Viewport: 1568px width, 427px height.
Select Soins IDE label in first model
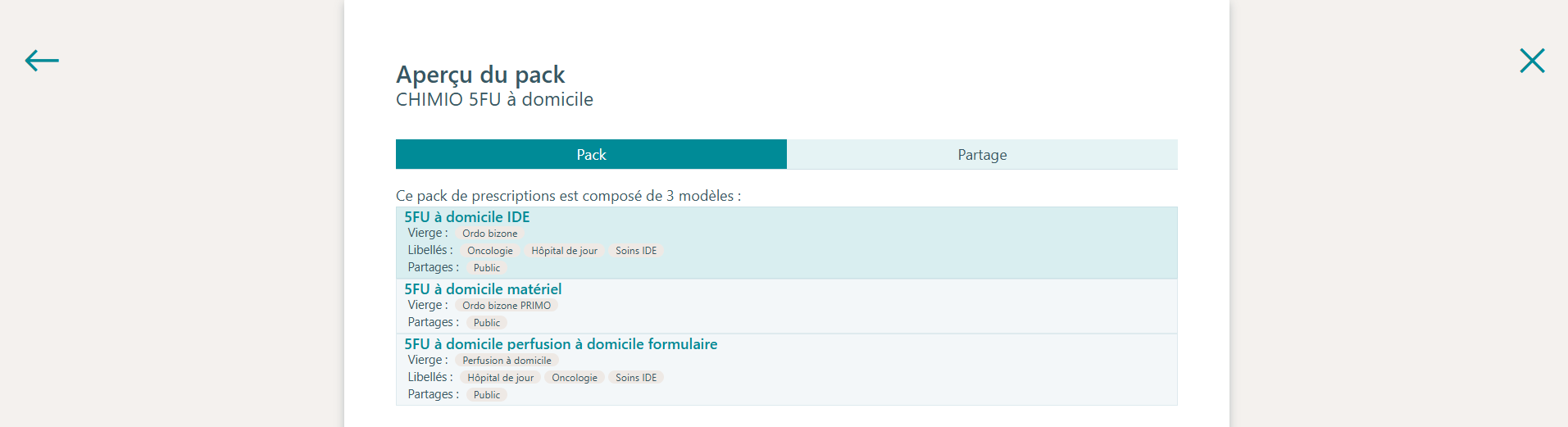(636, 251)
